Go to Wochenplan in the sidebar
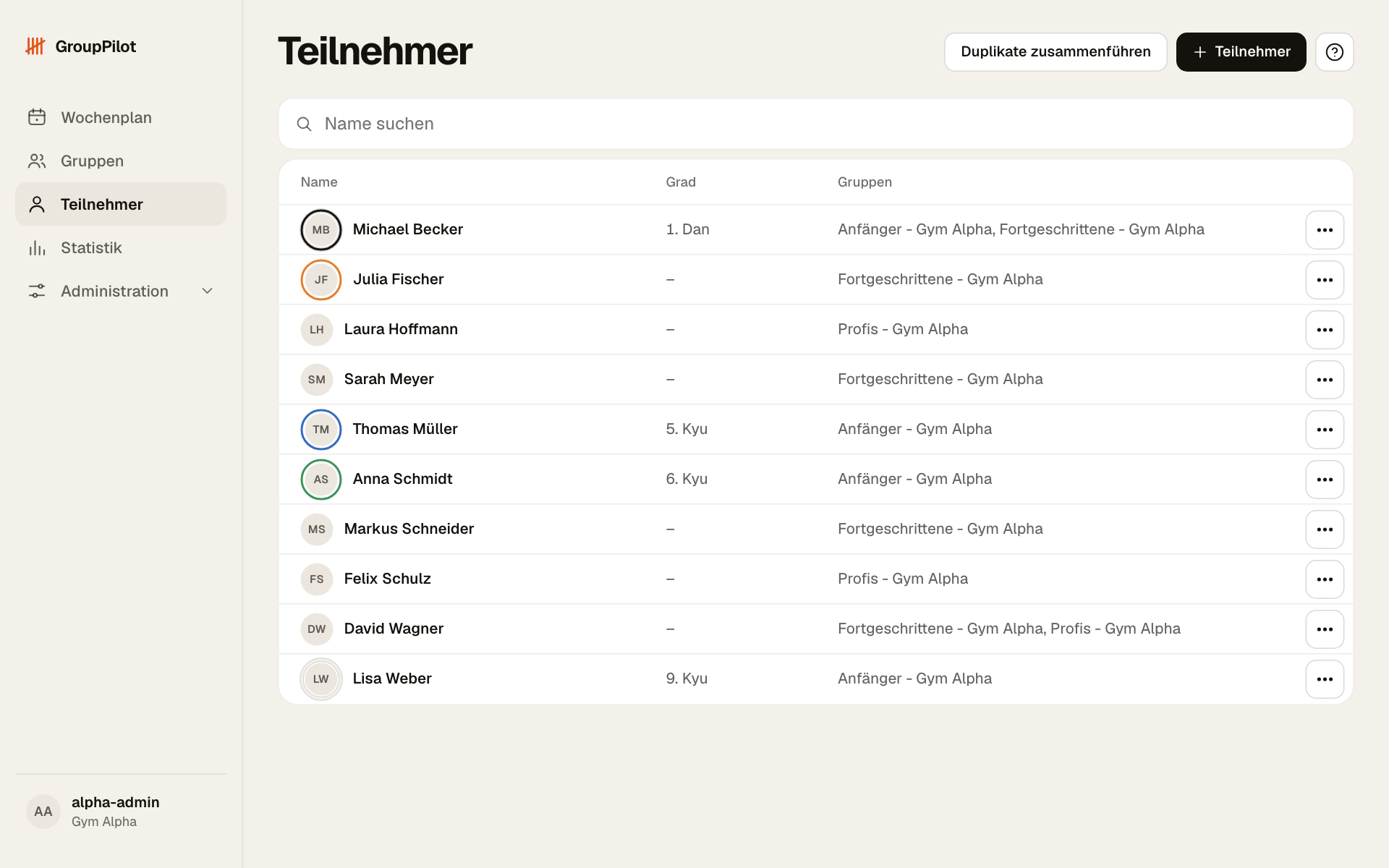 (x=121, y=117)
